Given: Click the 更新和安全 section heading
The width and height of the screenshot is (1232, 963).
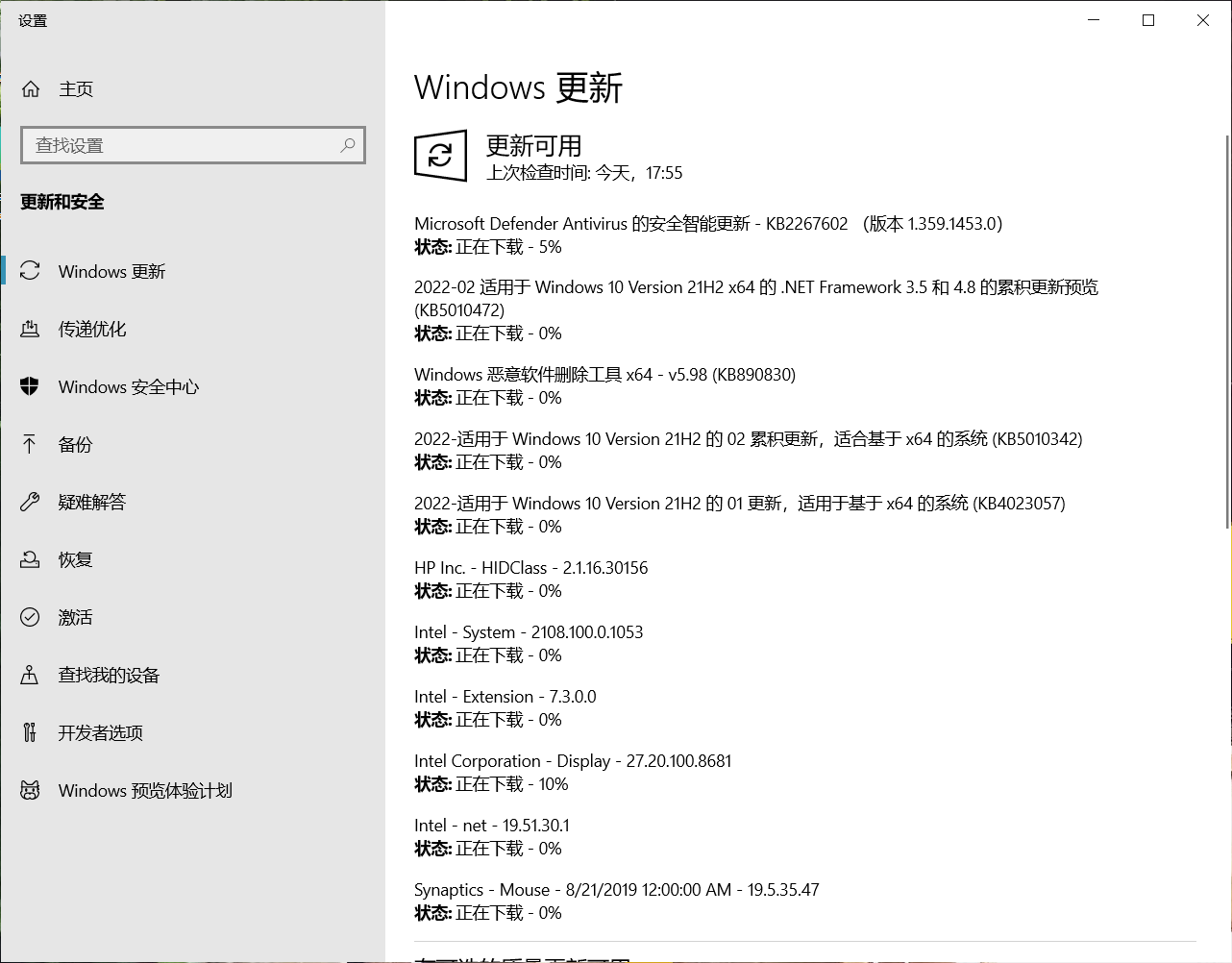Looking at the screenshot, I should [62, 202].
